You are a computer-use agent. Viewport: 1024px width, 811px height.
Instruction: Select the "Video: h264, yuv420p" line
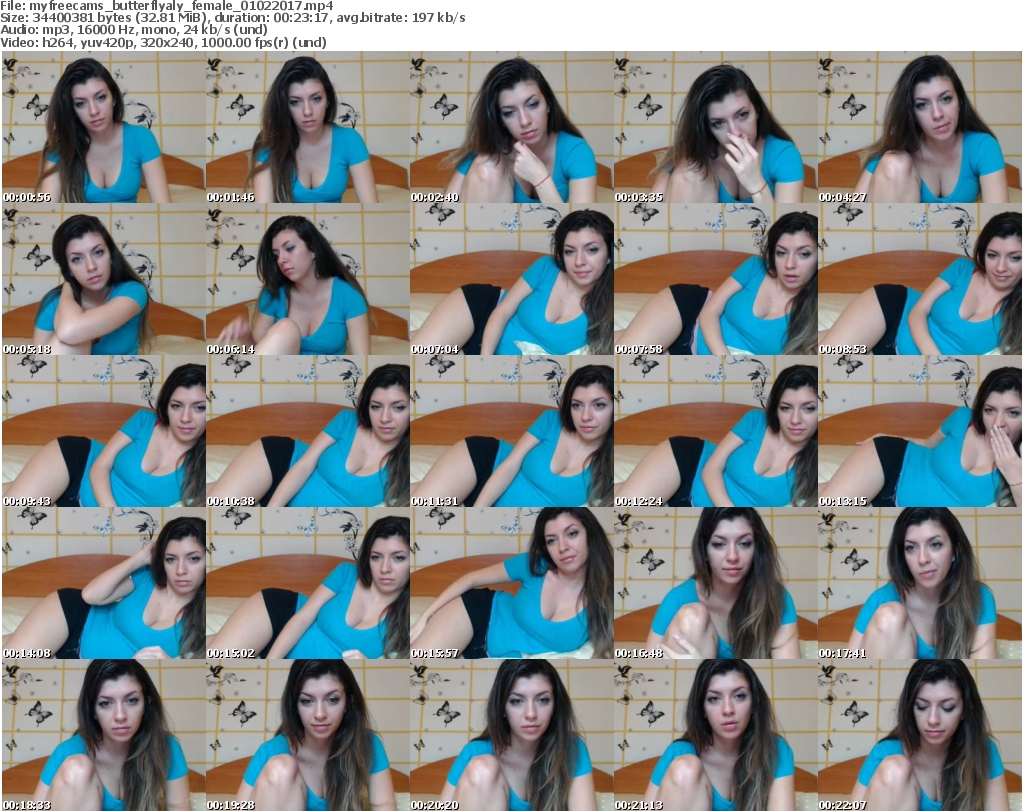pyautogui.click(x=164, y=42)
